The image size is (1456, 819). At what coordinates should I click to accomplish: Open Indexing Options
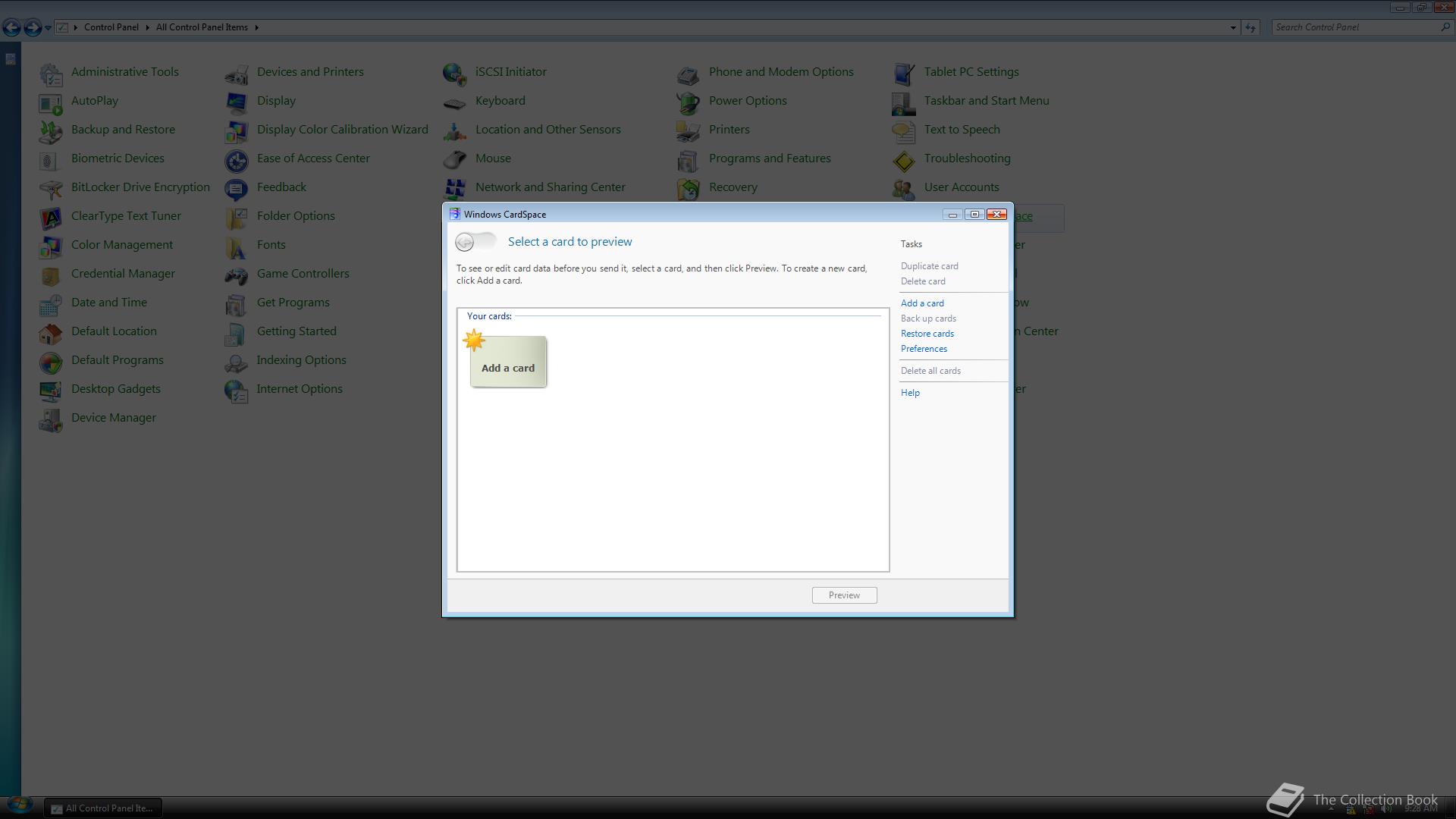point(301,360)
